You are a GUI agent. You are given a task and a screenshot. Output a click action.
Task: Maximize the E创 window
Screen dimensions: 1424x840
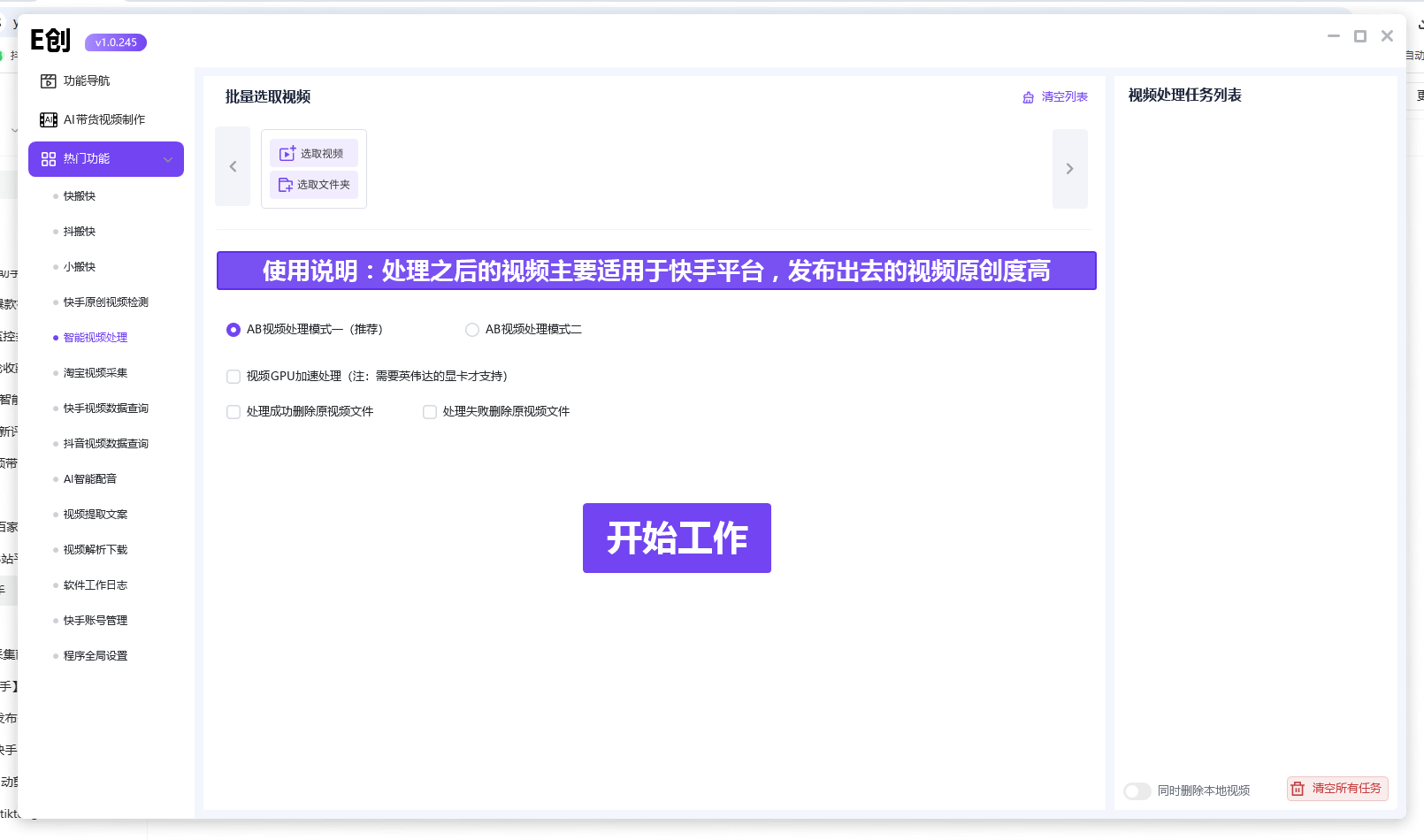pos(1360,36)
